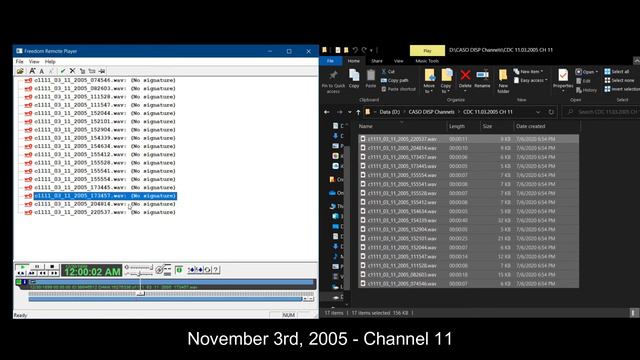Select c1111_03_11_2005_220537.wav in the player list

pyautogui.click(x=104, y=212)
